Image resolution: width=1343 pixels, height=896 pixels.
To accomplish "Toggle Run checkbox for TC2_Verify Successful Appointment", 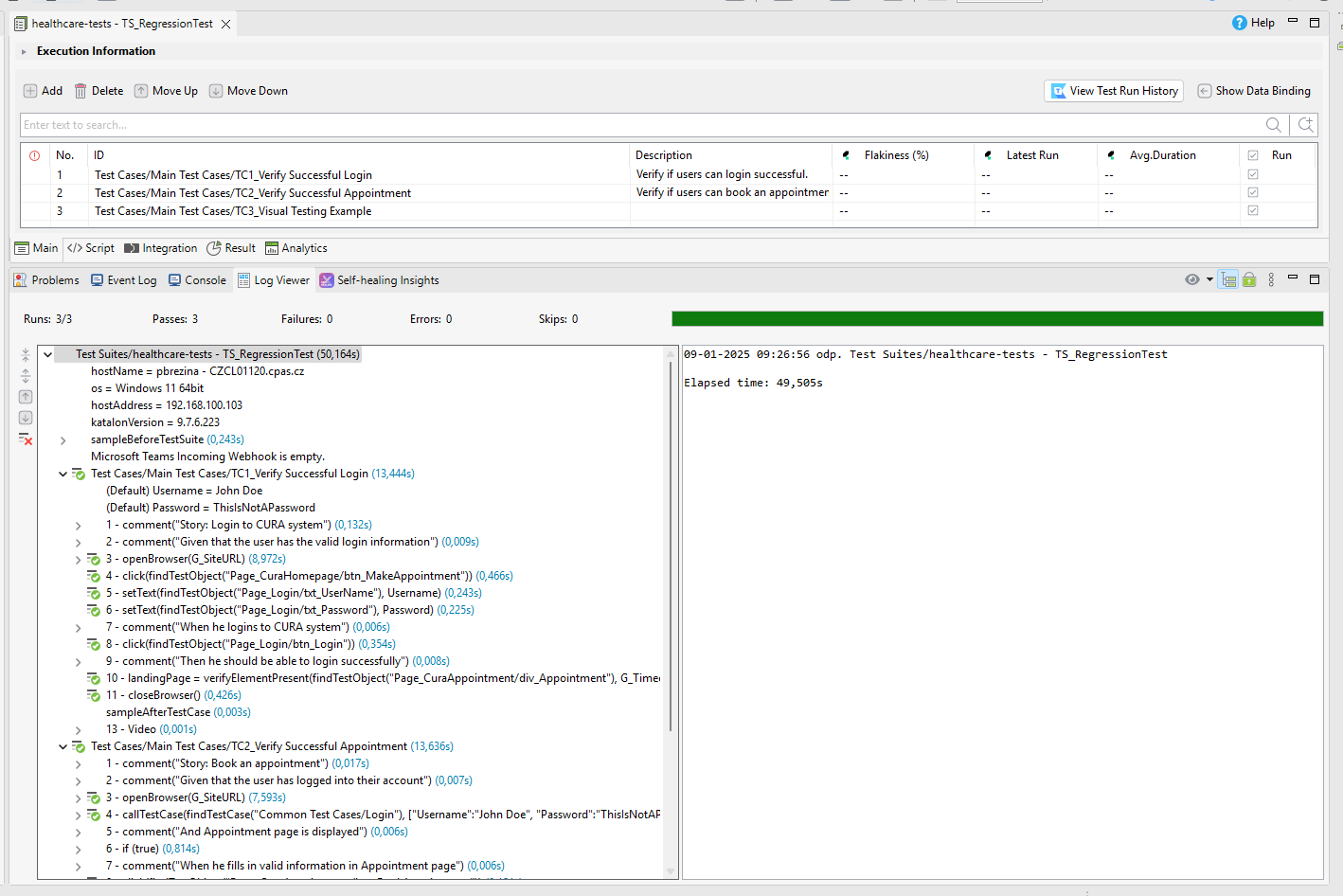I will click(x=1253, y=192).
